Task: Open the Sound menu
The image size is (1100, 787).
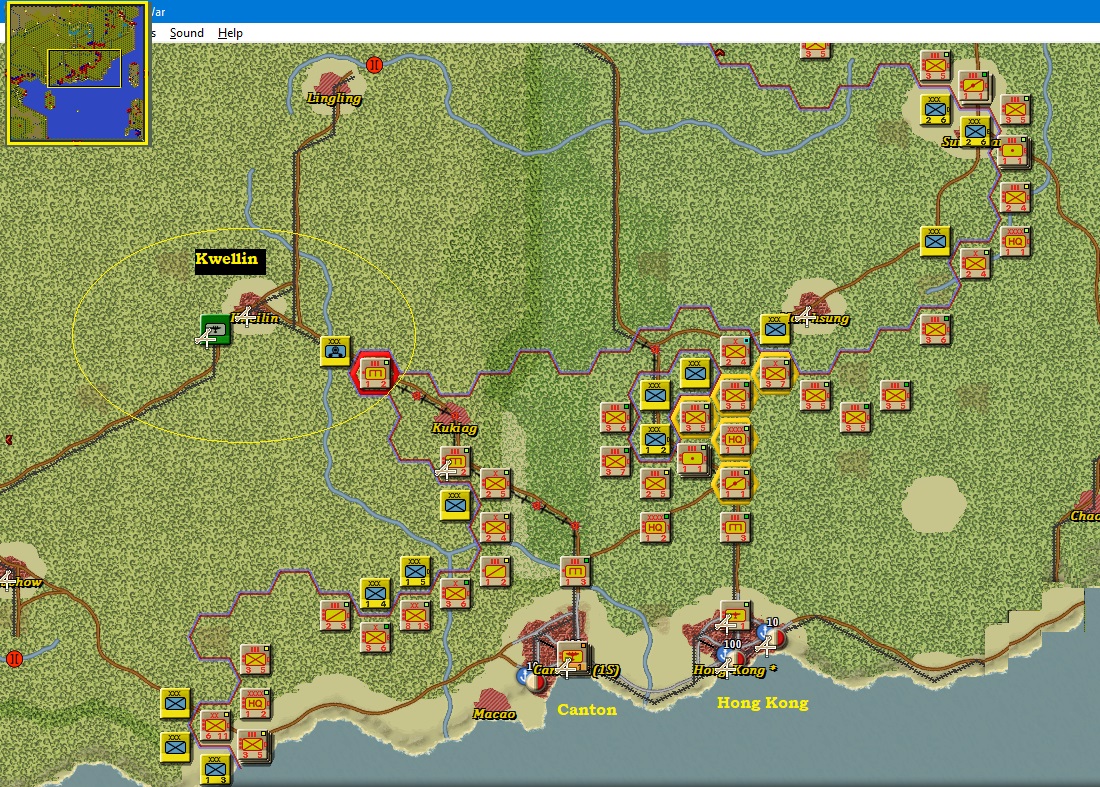Action: 187,33
